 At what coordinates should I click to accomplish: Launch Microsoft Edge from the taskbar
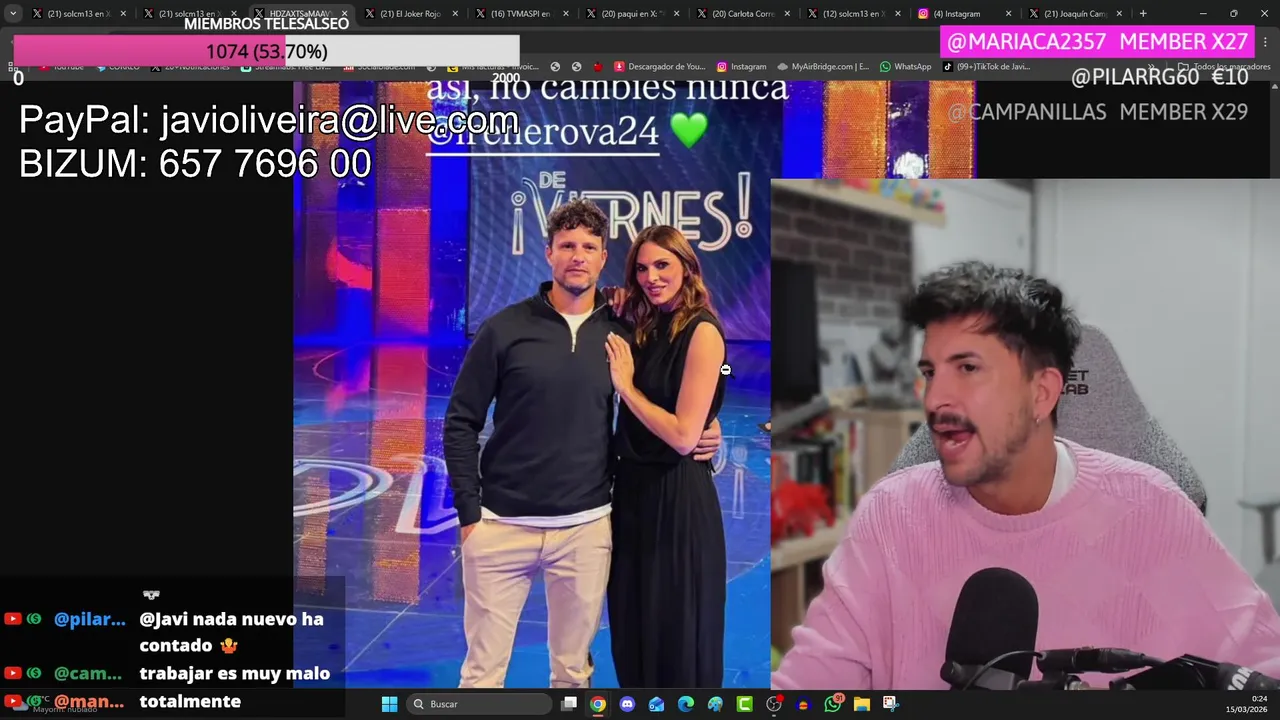(x=686, y=704)
